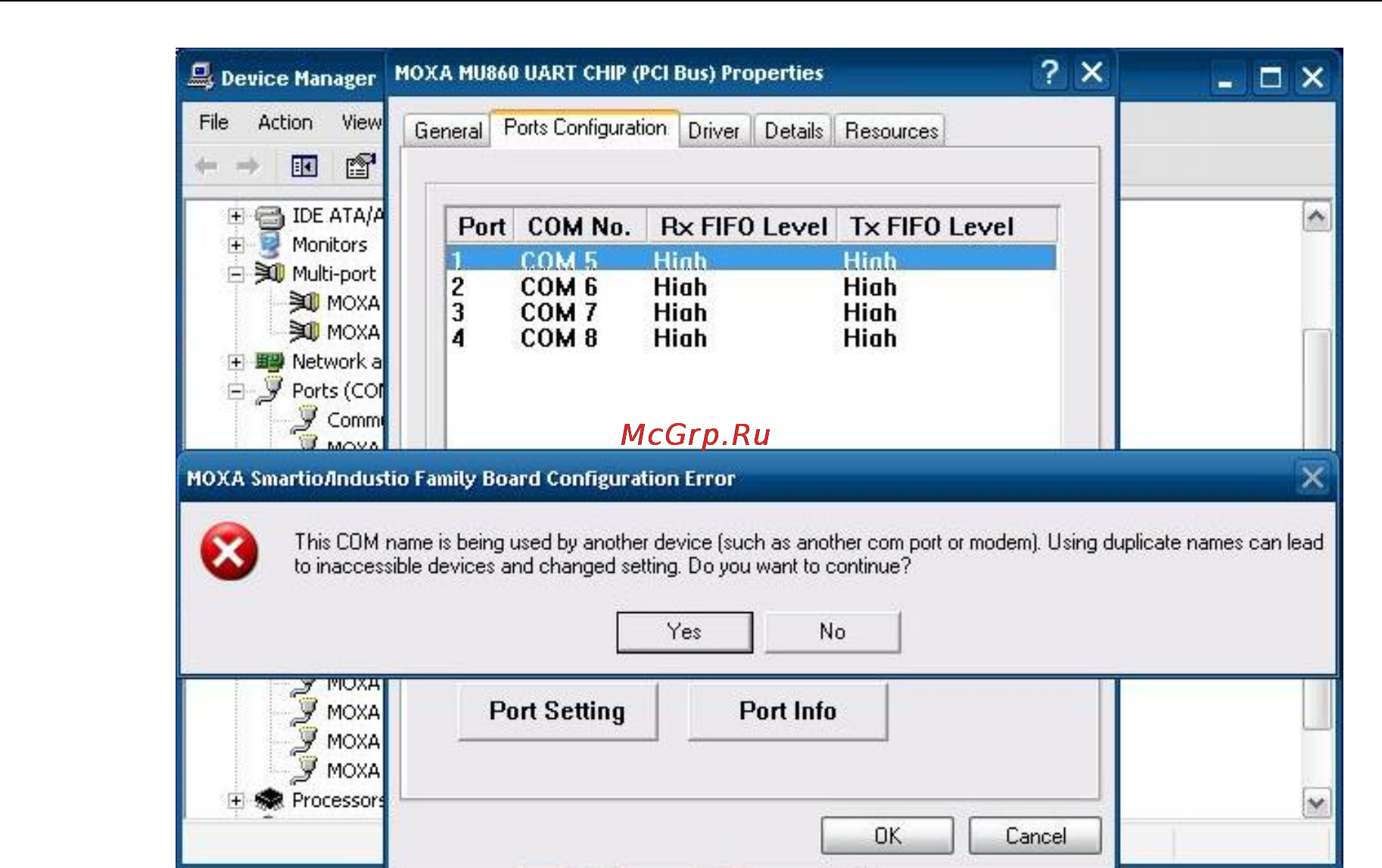Viewport: 1382px width, 868px height.
Task: Click the red error icon in the dialog
Action: [229, 552]
